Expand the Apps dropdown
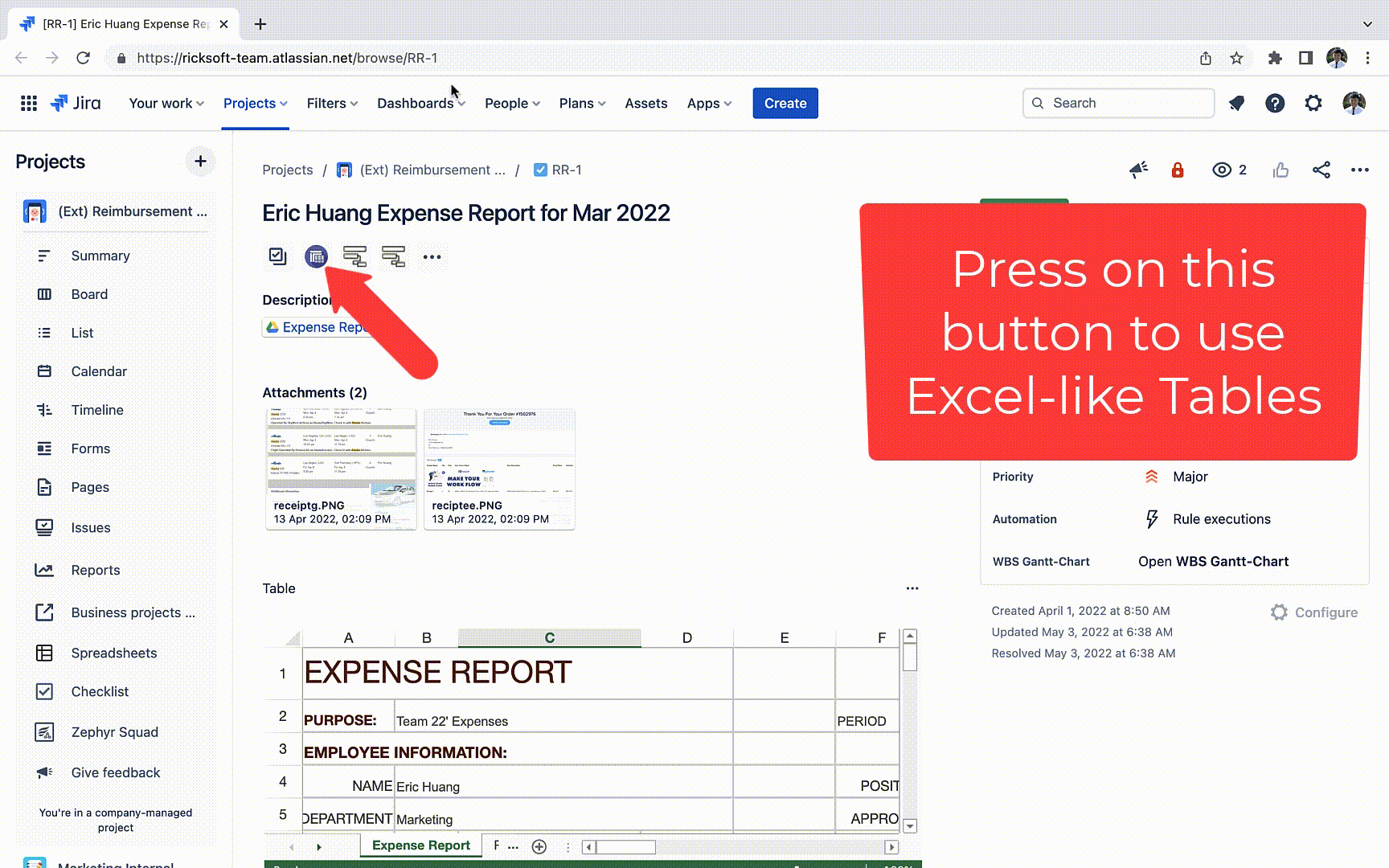Viewport: 1389px width, 868px height. (x=709, y=103)
